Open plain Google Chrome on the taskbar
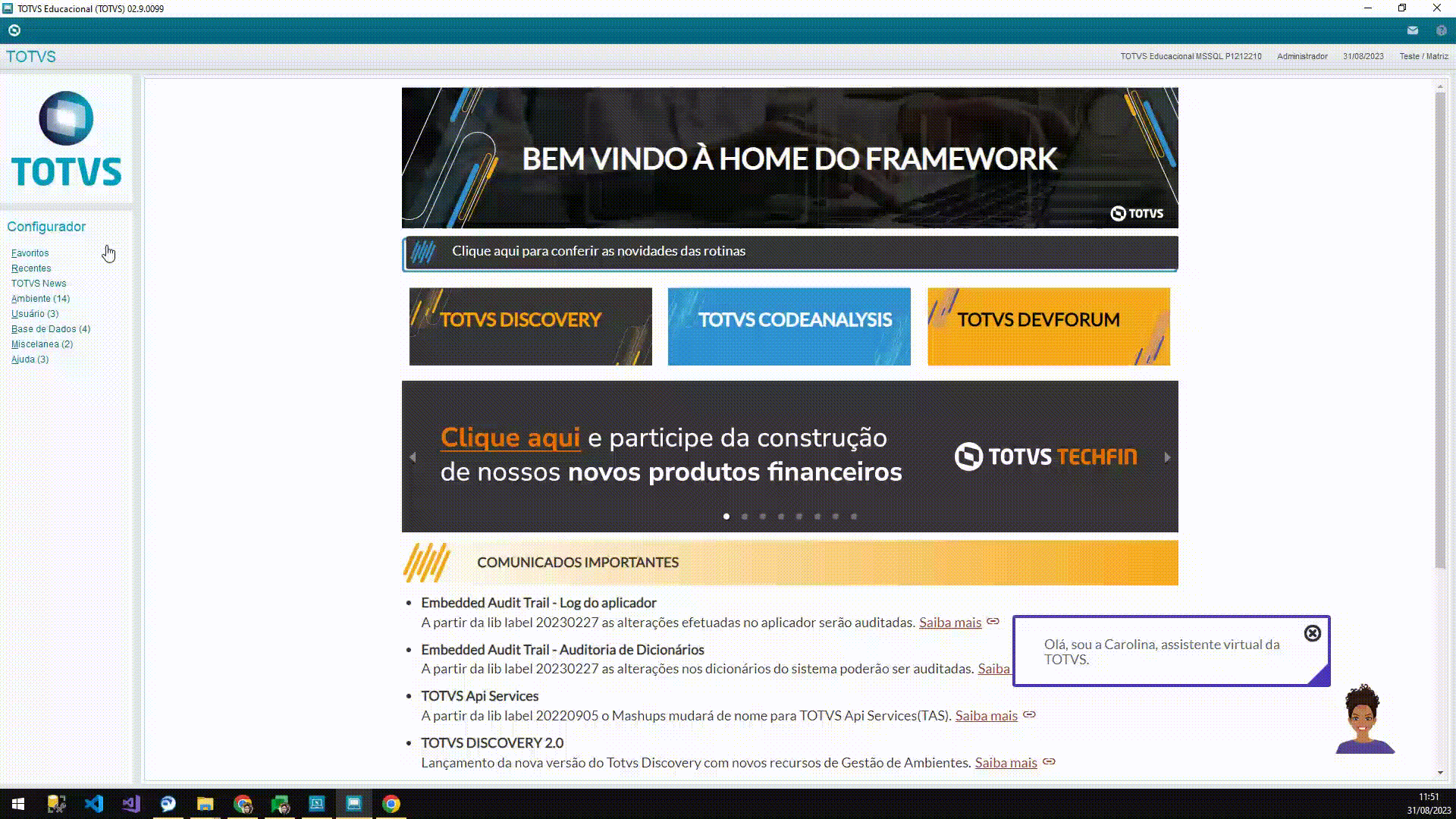Viewport: 1456px width, 819px height. (x=391, y=804)
